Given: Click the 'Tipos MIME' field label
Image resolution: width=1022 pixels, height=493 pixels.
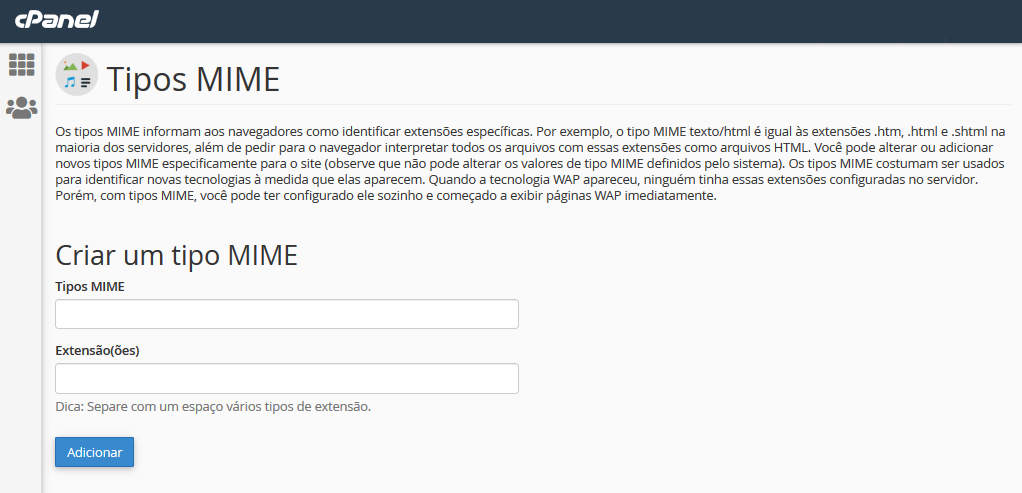Looking at the screenshot, I should (x=90, y=287).
